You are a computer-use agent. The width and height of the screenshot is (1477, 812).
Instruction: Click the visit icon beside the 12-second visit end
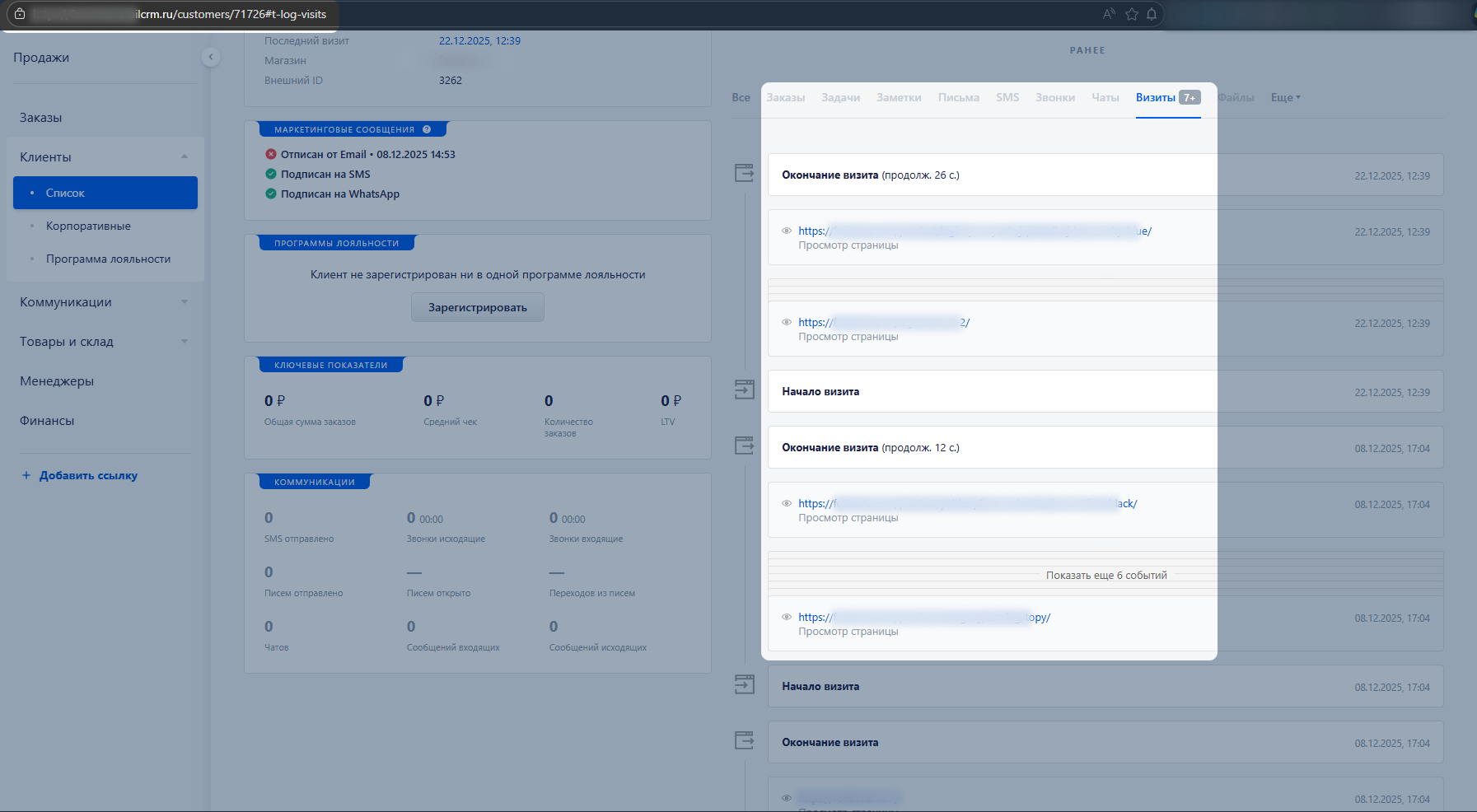(x=744, y=446)
